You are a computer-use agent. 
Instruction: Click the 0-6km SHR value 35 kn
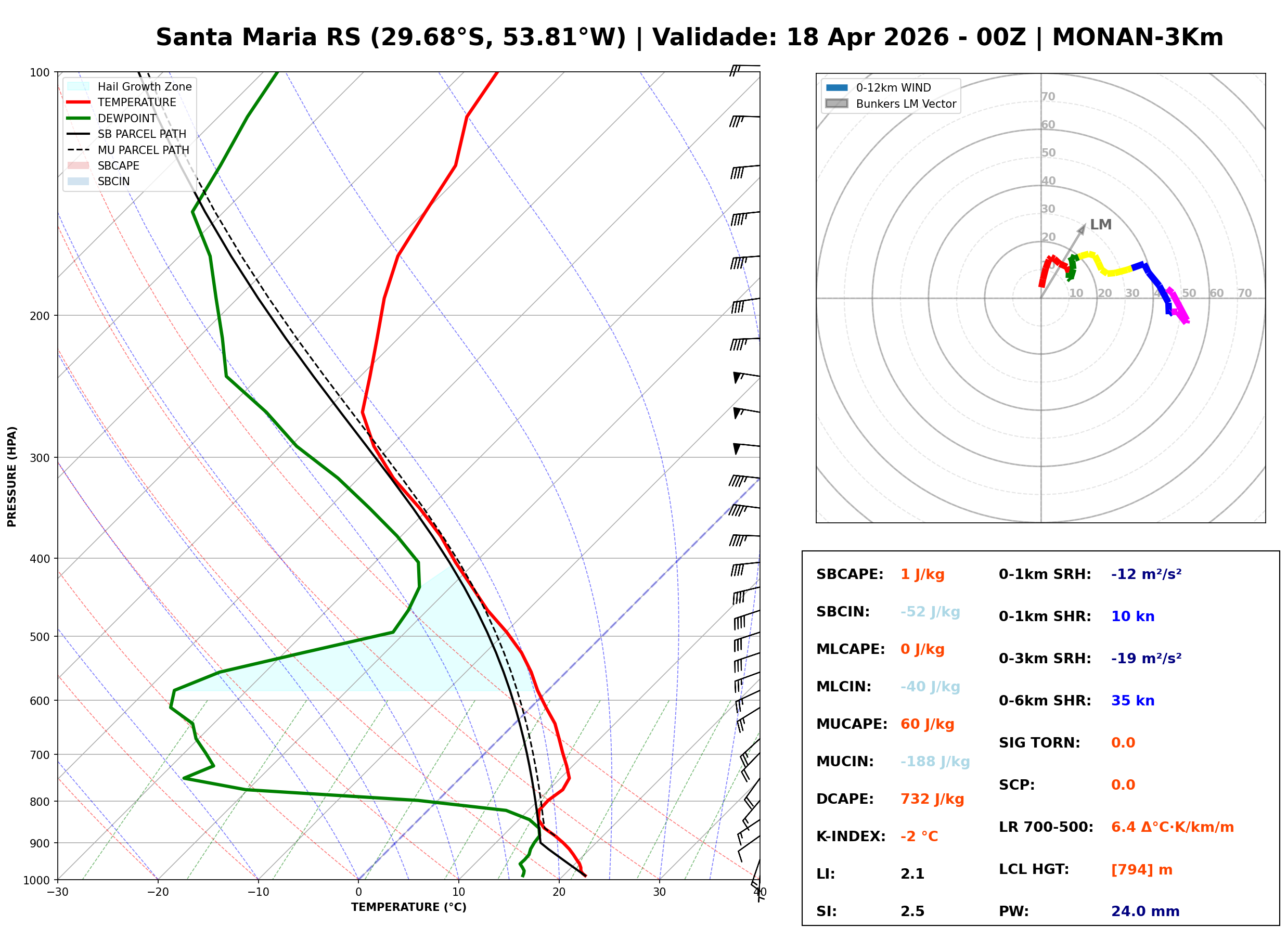tap(1132, 700)
